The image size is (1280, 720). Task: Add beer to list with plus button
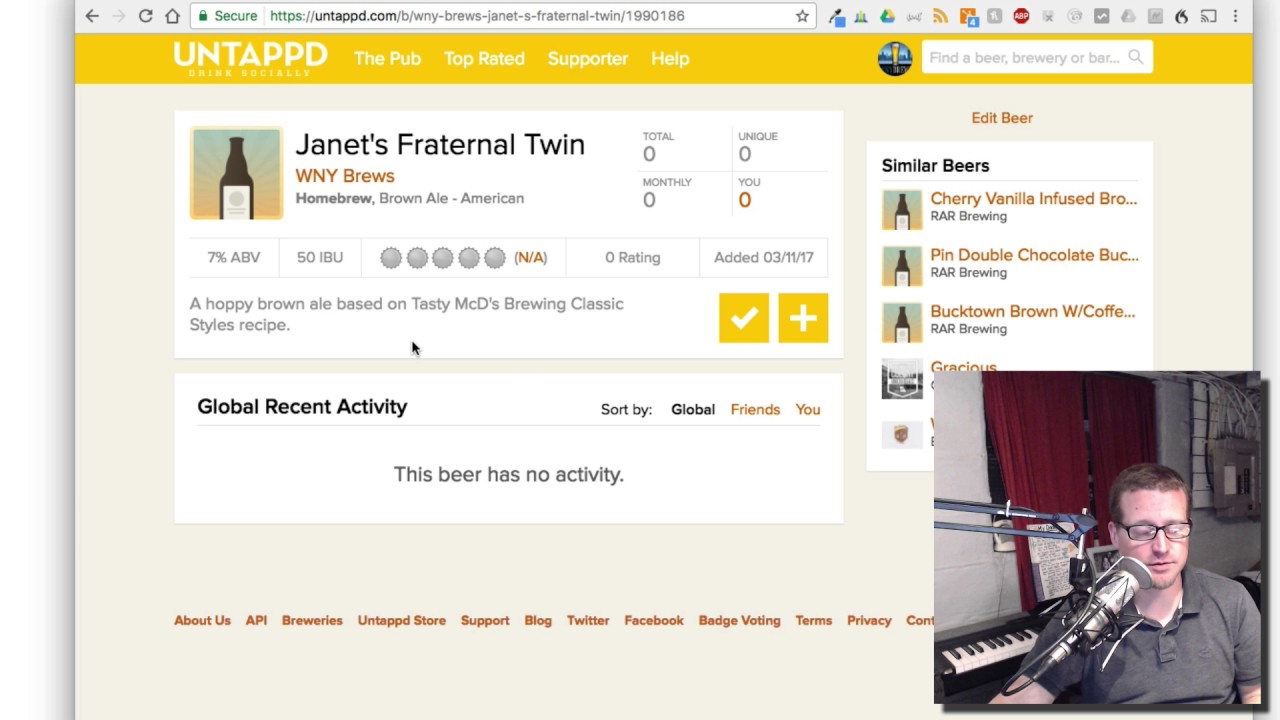click(803, 318)
